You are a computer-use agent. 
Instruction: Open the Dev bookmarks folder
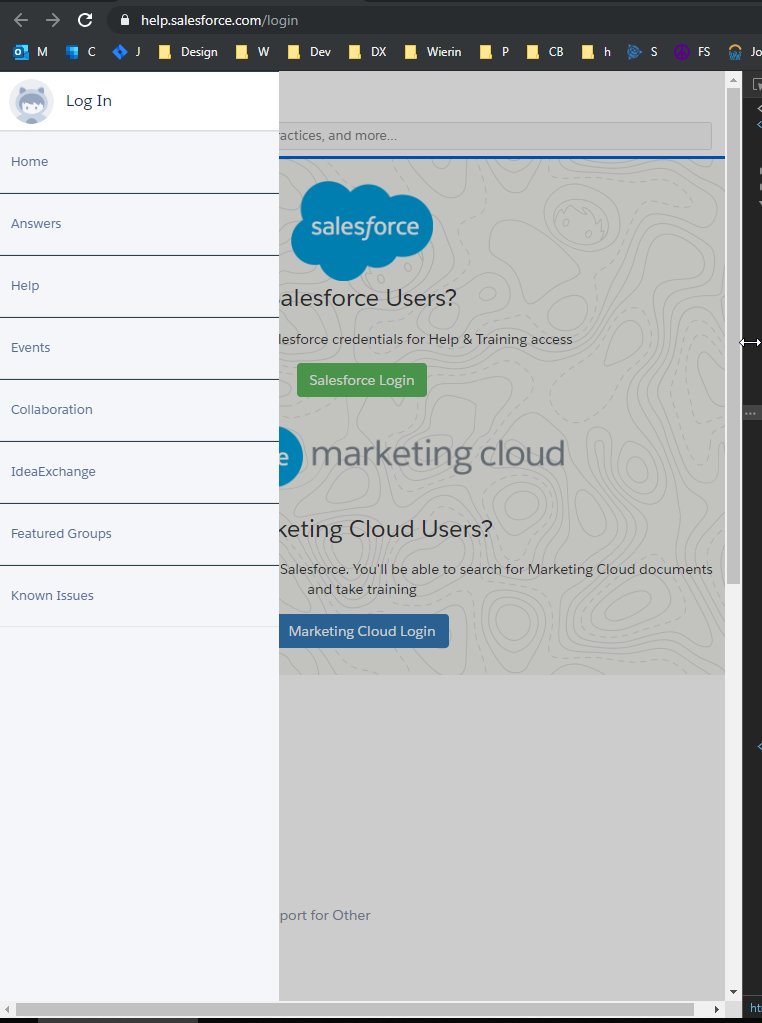click(x=309, y=52)
